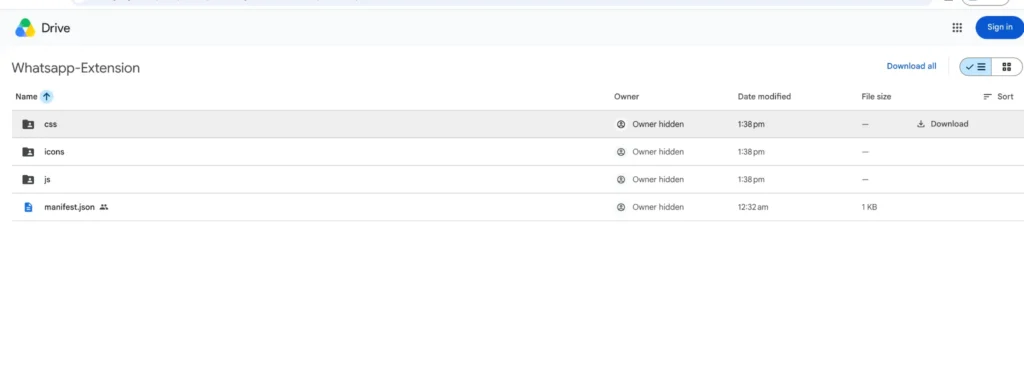This screenshot has height=374, width=1024.
Task: Reverse sort direction arrow next to Name
Action: (x=46, y=97)
